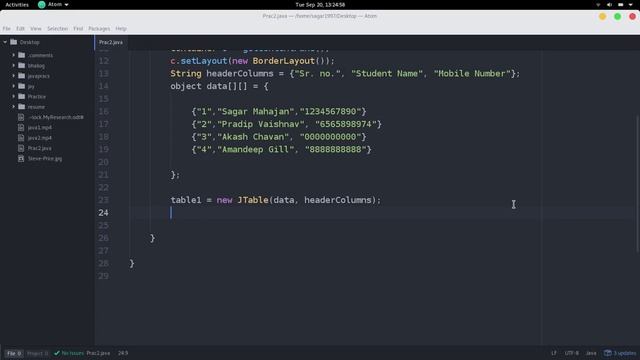Screen dimensions: 640x360
Task: Click the No Issues checkmark indicator
Action: tap(69, 353)
